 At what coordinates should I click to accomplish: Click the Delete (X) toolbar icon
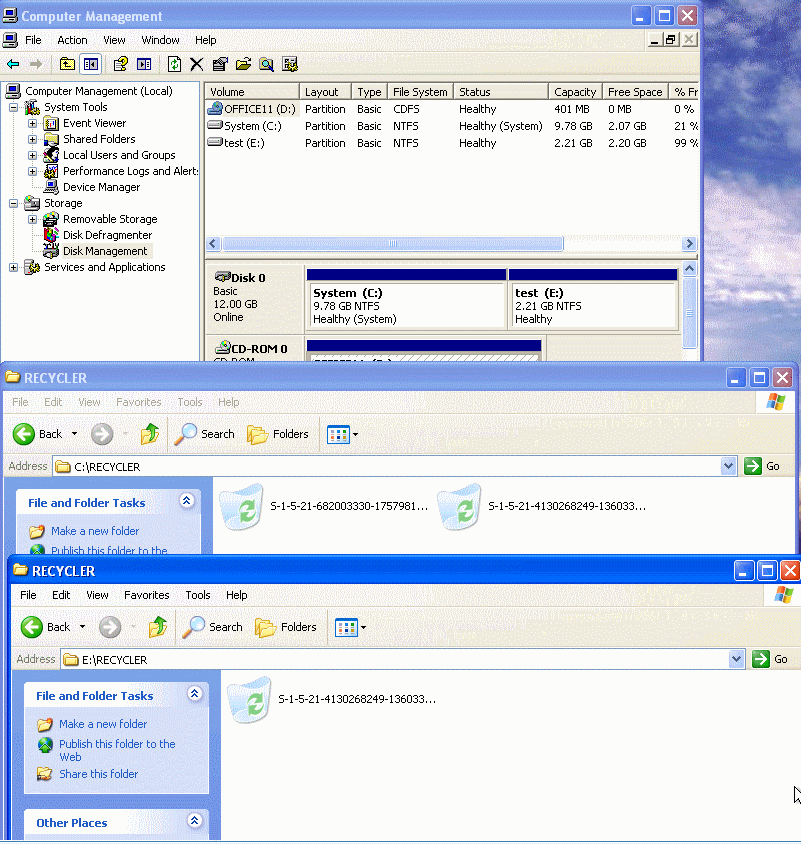point(196,66)
